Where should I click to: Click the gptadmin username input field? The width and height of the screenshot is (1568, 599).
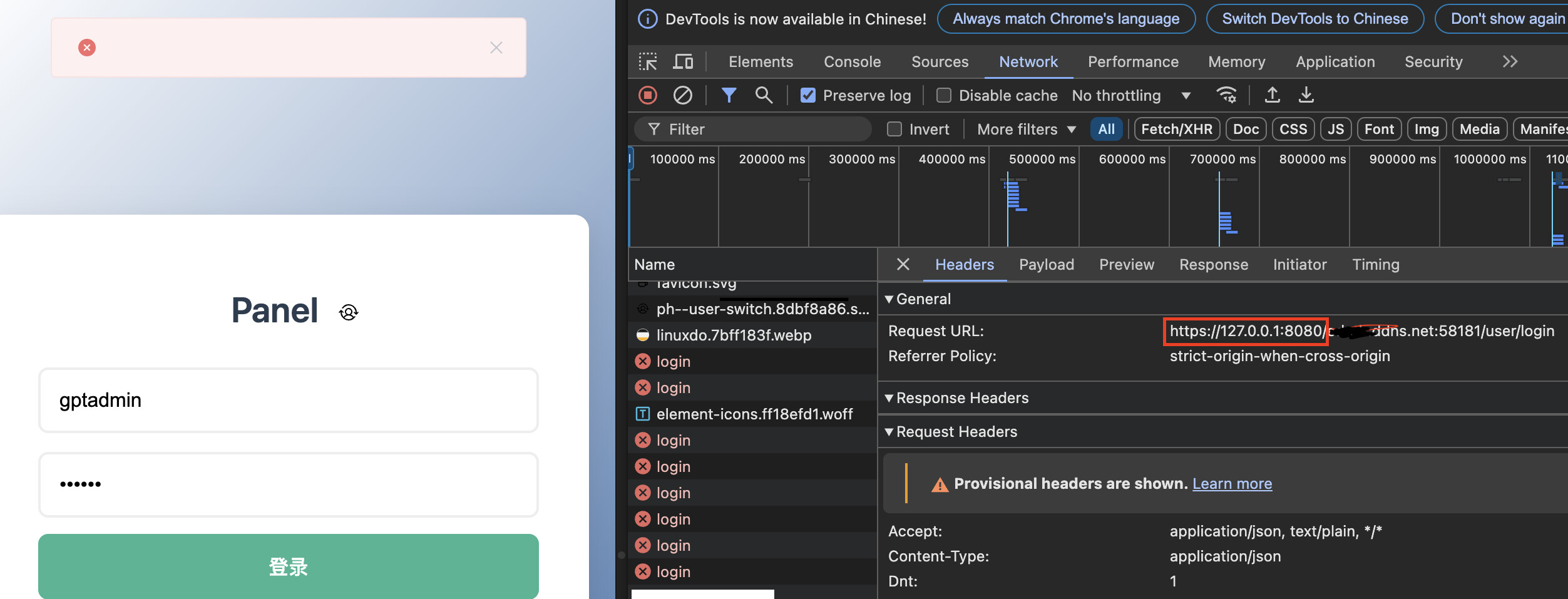coord(289,400)
